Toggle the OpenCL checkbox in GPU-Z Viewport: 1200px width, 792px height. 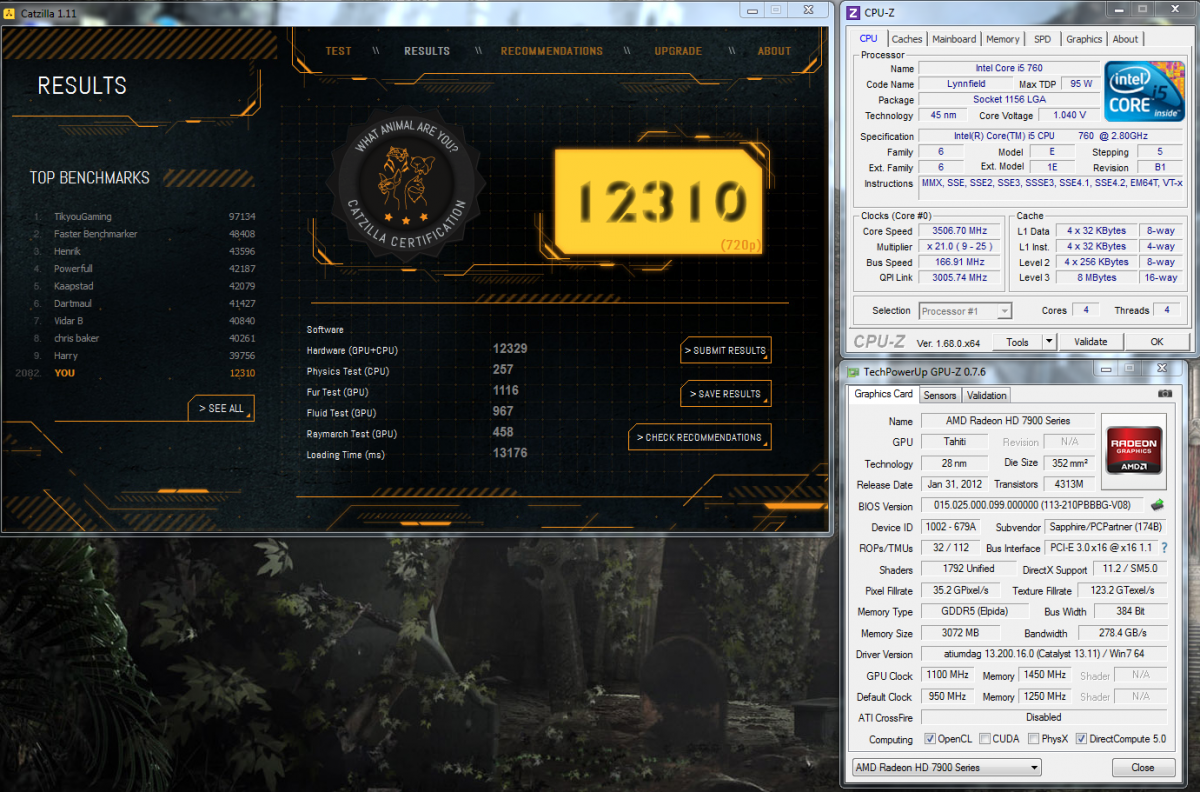930,739
